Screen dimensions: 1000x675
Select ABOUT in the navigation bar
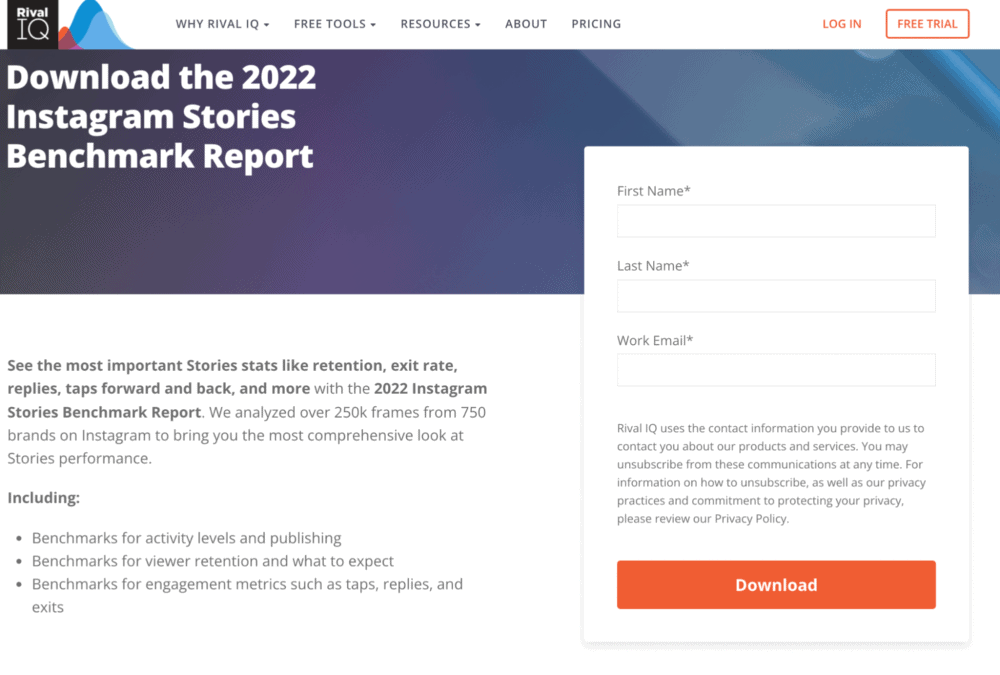click(x=526, y=23)
